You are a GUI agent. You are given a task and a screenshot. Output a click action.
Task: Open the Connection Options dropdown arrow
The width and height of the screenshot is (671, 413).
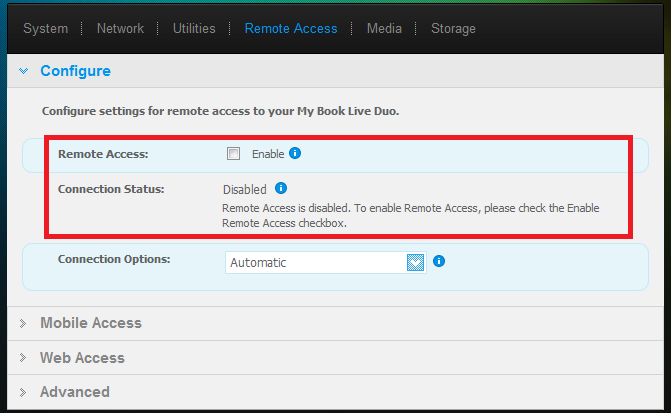point(416,262)
